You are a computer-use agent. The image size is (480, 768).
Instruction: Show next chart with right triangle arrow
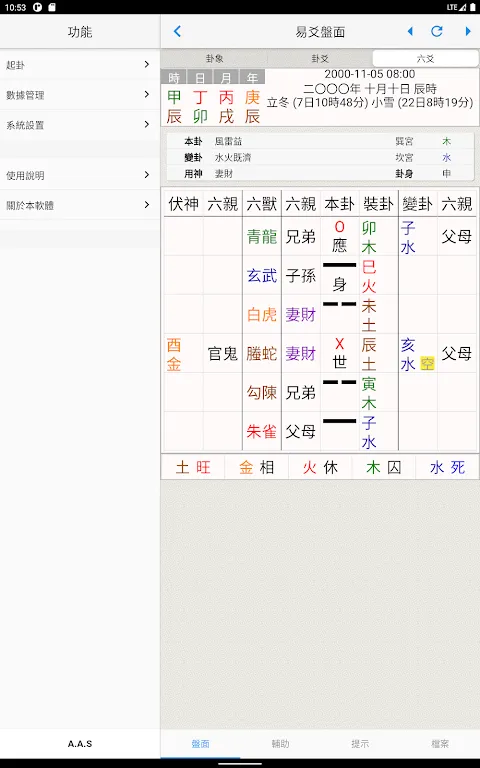tap(468, 31)
